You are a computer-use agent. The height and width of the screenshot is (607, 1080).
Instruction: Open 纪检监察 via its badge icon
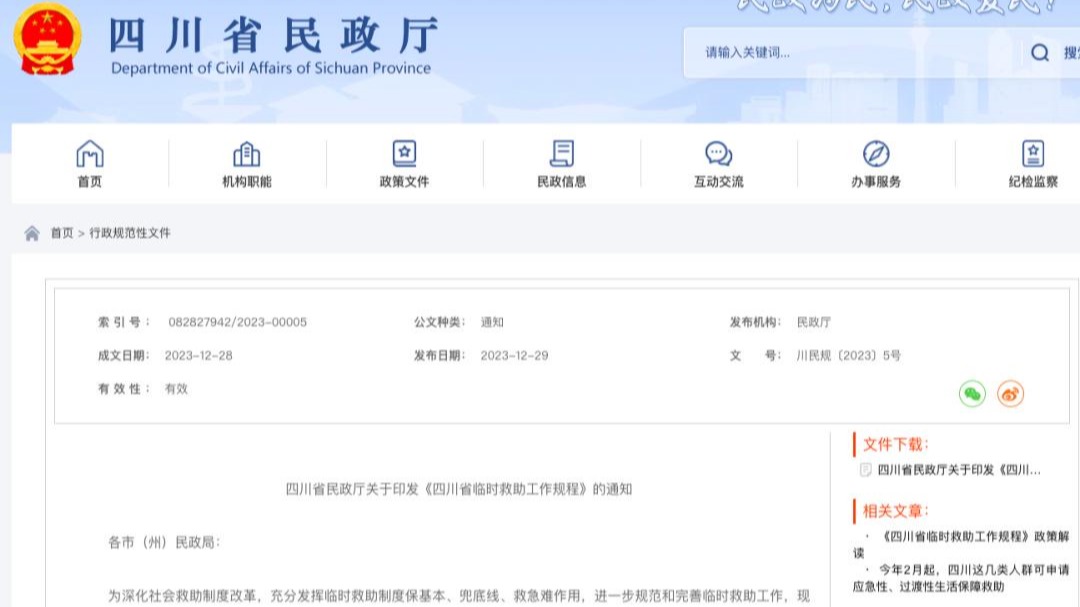1031,155
